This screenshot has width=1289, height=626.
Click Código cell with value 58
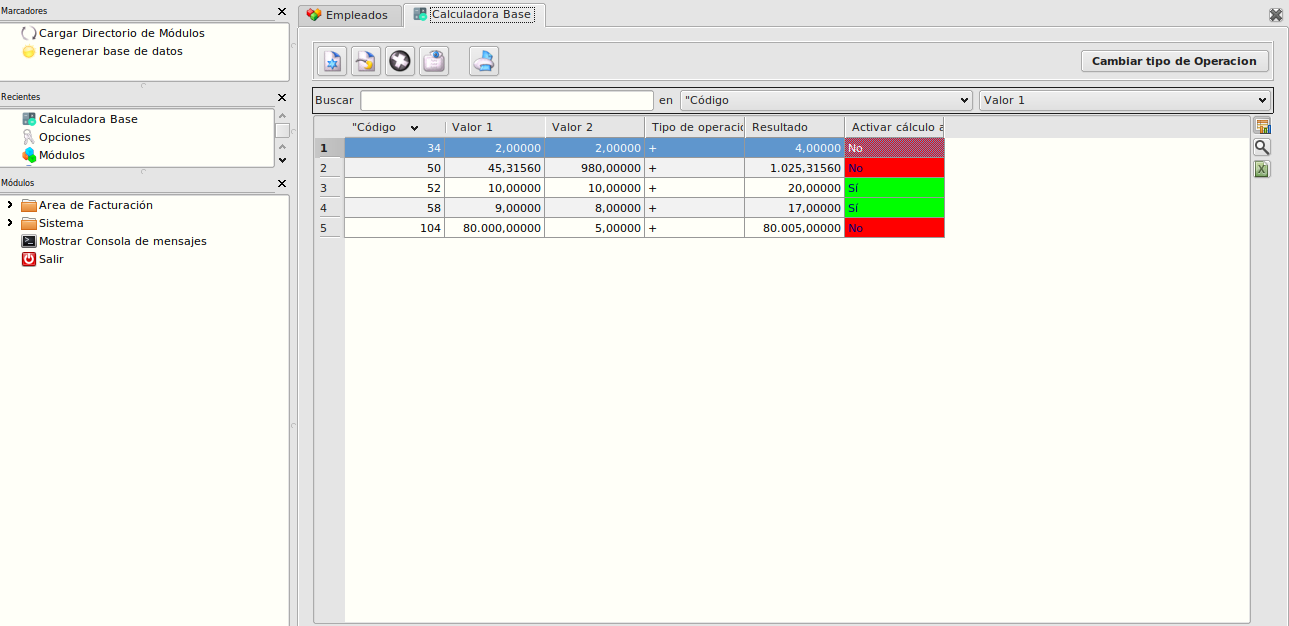pos(395,208)
